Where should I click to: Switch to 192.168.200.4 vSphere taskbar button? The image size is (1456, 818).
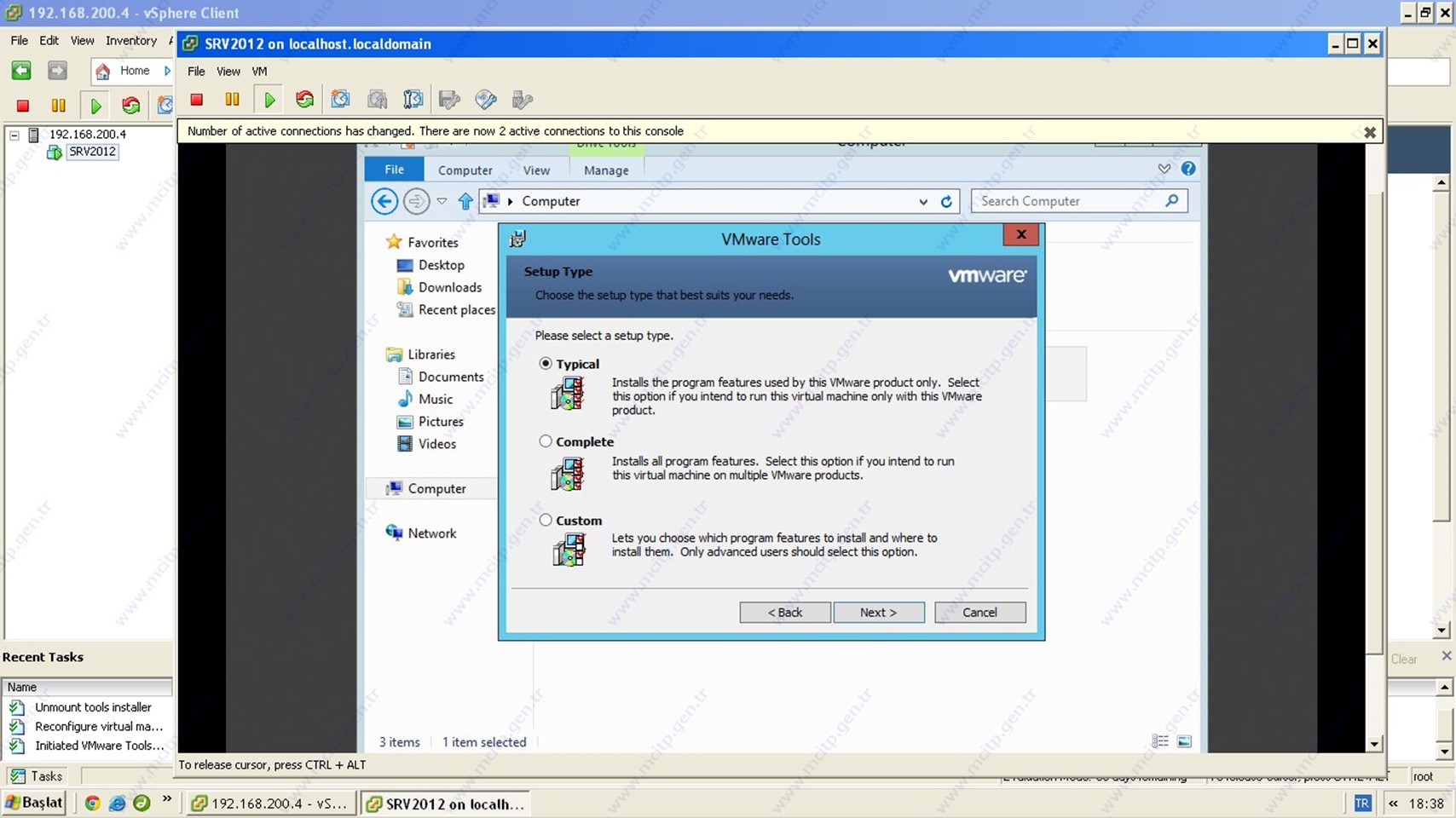[270, 804]
